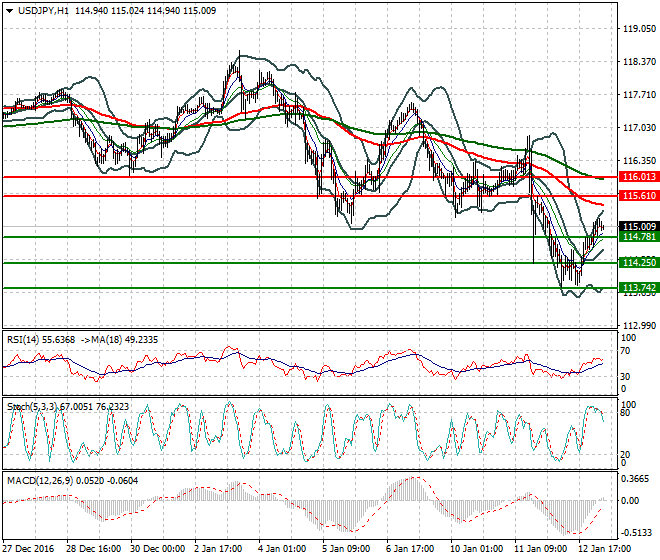Select the 30 Dec 00:00 time axis label

coord(157,549)
